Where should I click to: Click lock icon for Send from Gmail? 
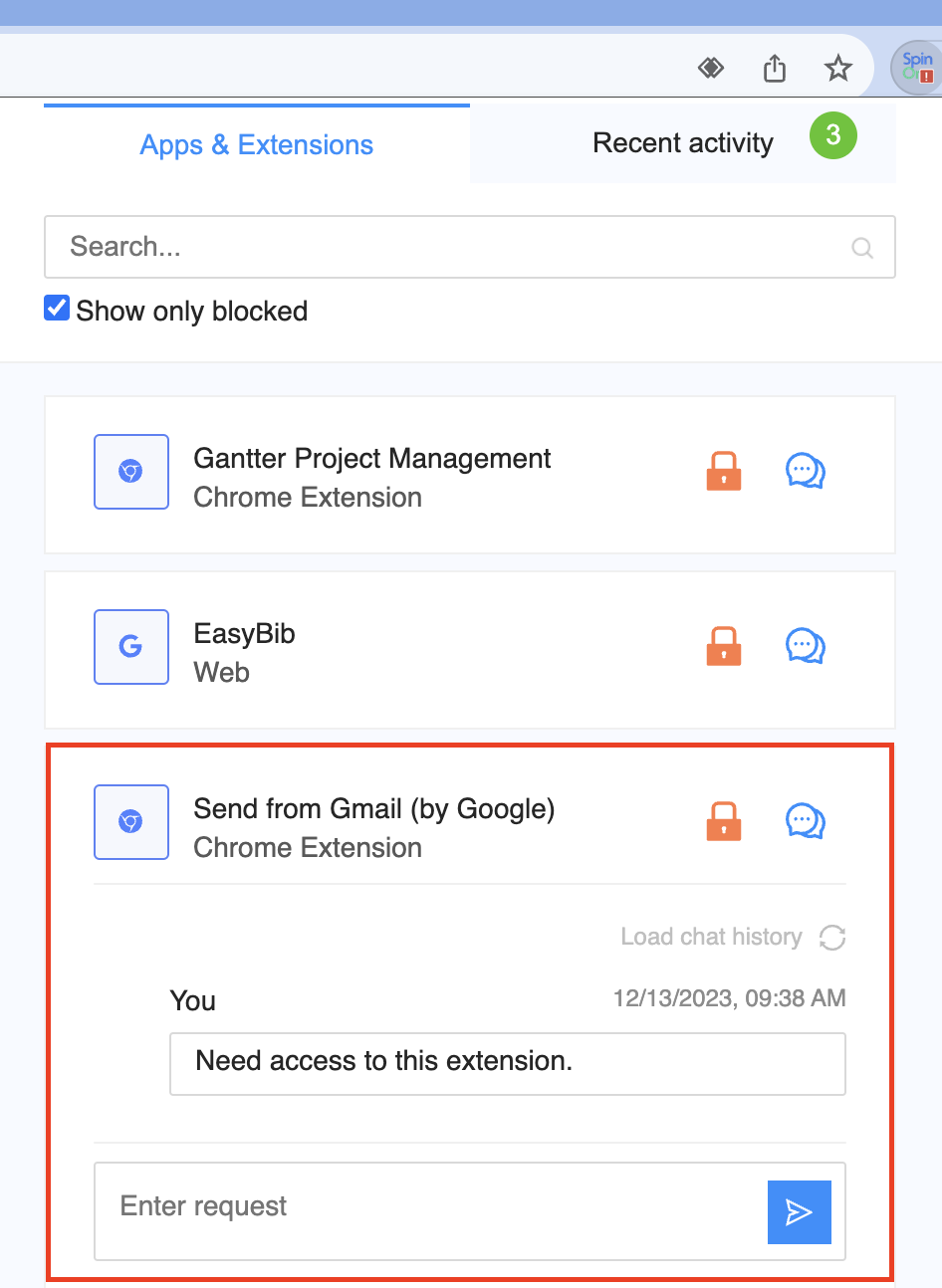(724, 821)
